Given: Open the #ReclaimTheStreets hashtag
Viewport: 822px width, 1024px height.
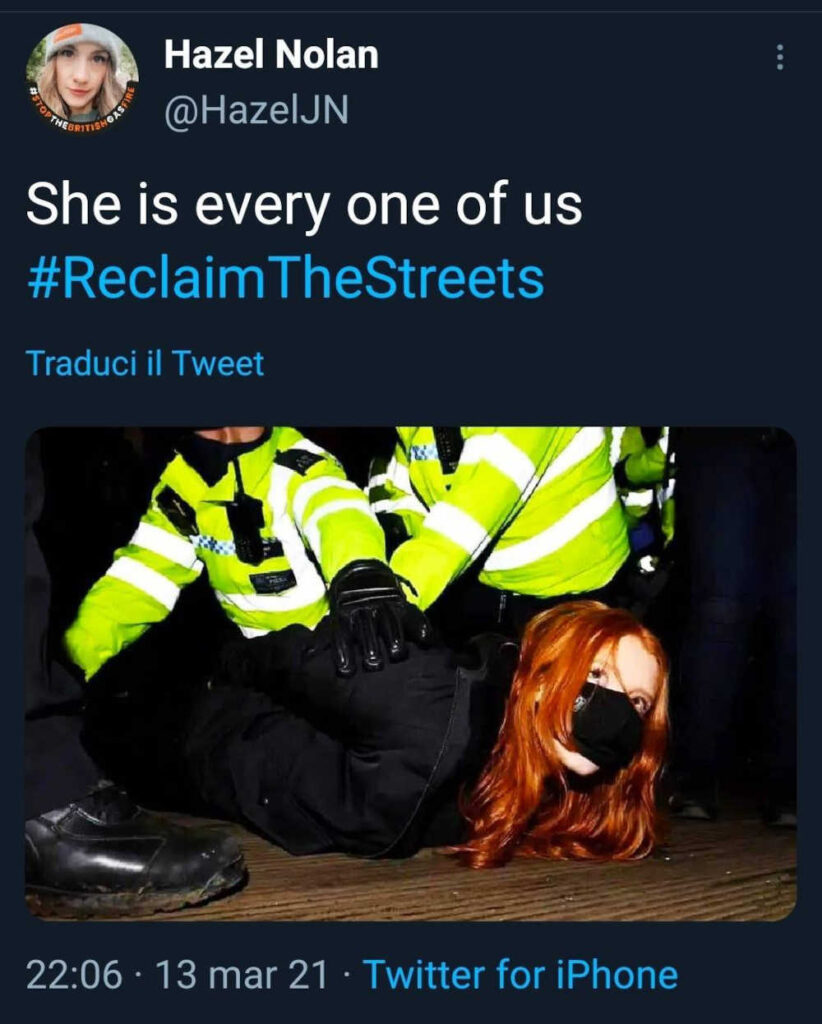Looking at the screenshot, I should [285, 278].
